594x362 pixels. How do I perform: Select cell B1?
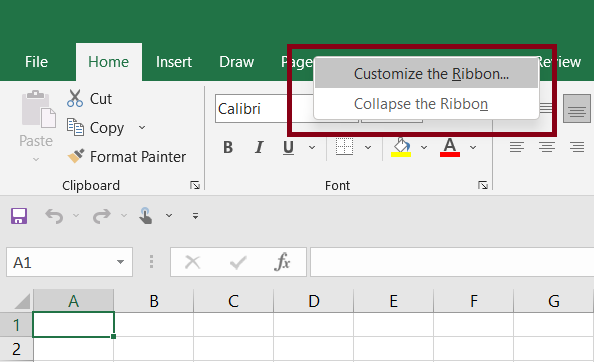(154, 325)
